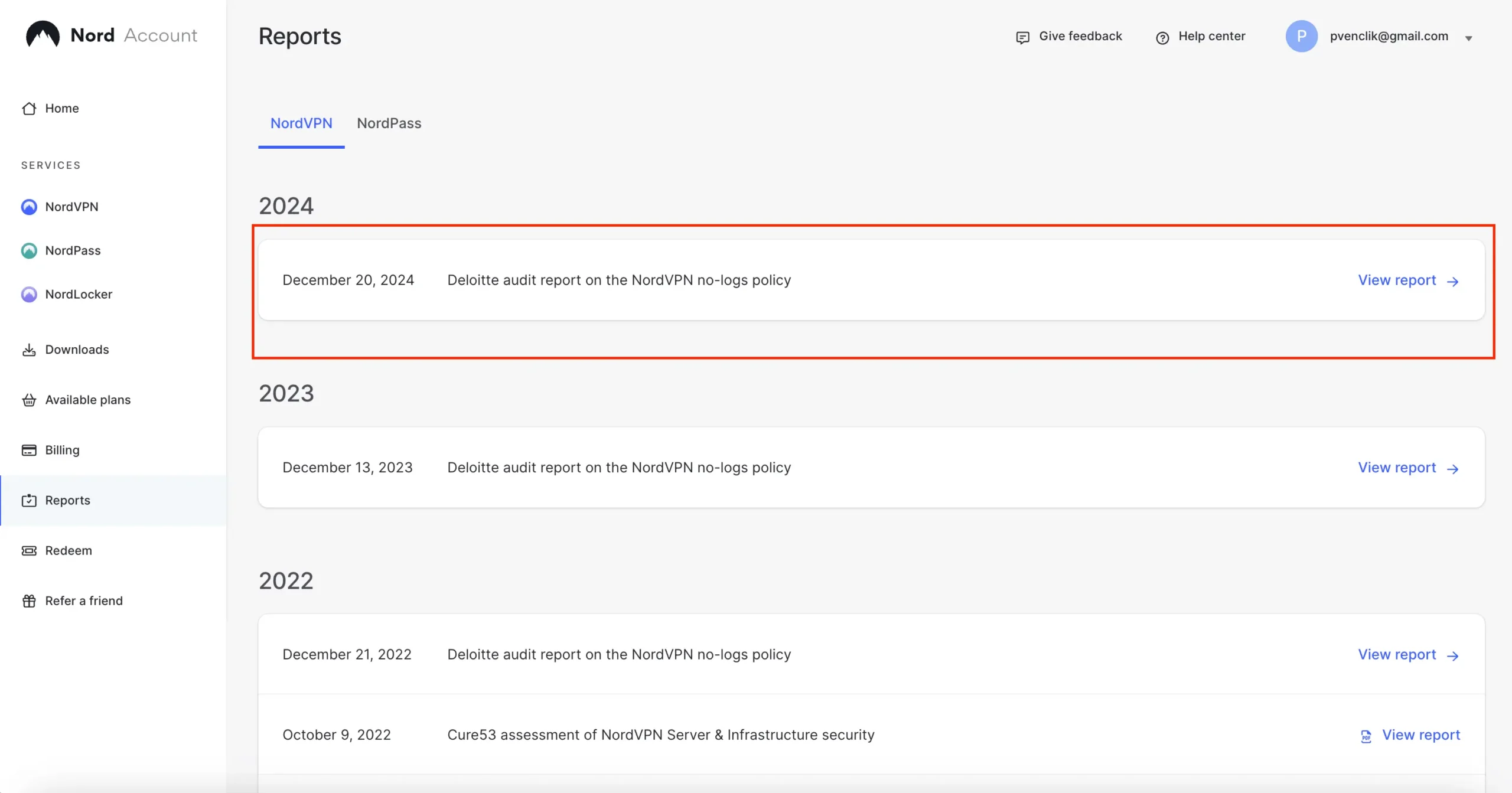Click arrow icon for December 20, 2024 report
The image size is (1512, 793).
pos(1452,282)
